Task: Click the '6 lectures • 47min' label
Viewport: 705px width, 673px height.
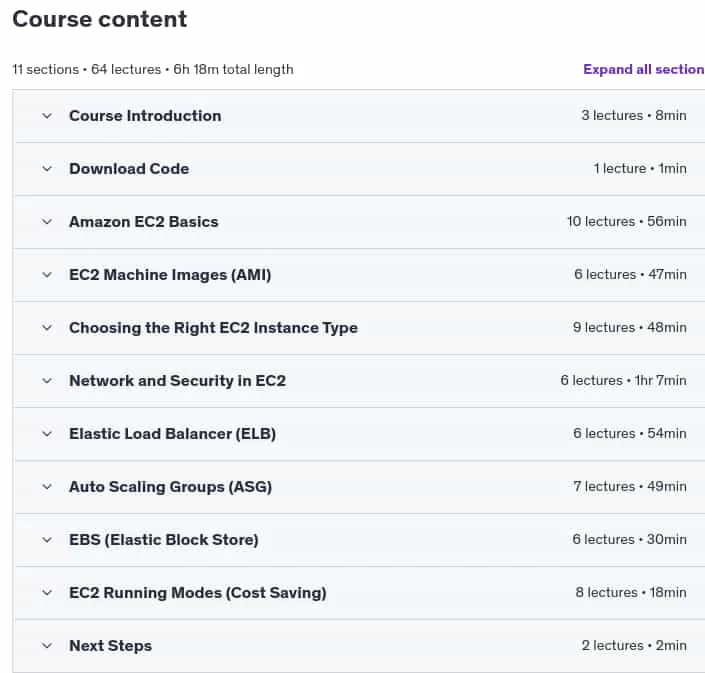Action: click(630, 274)
